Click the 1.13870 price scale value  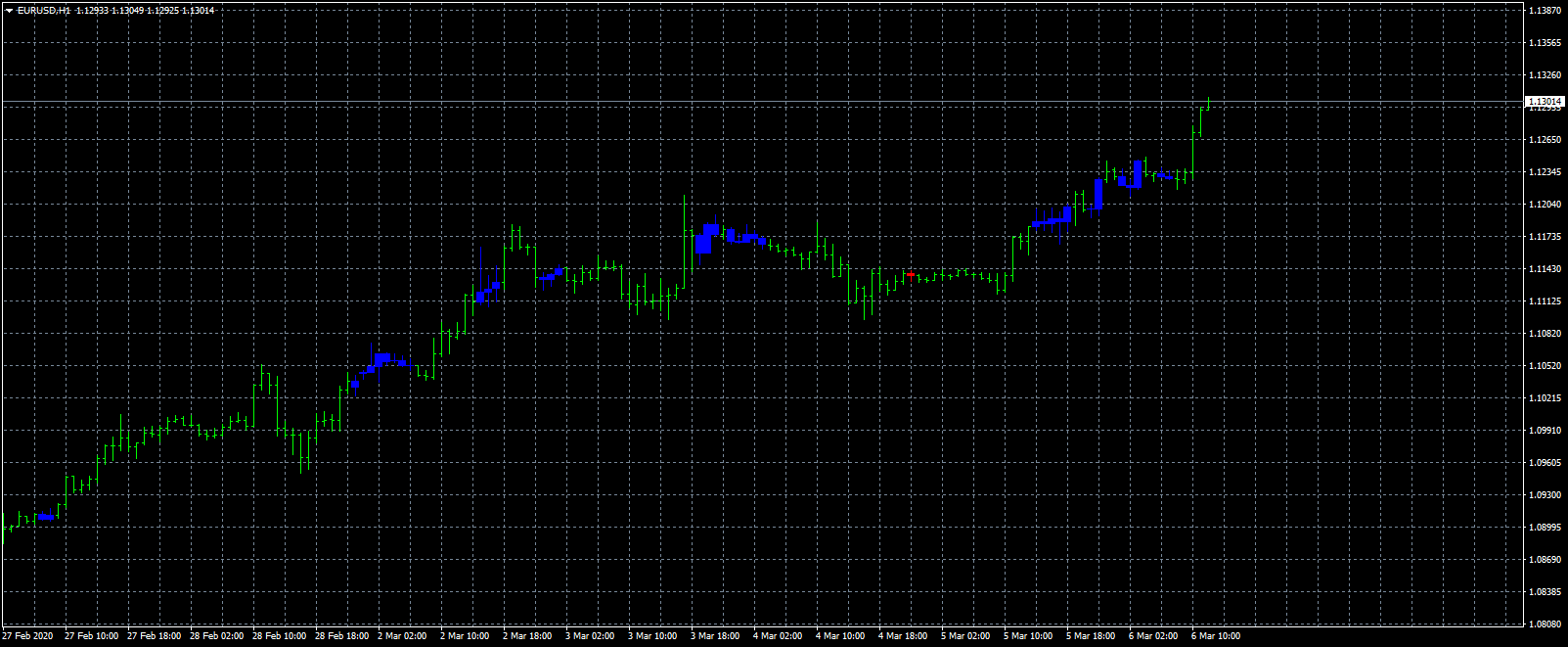(1545, 11)
